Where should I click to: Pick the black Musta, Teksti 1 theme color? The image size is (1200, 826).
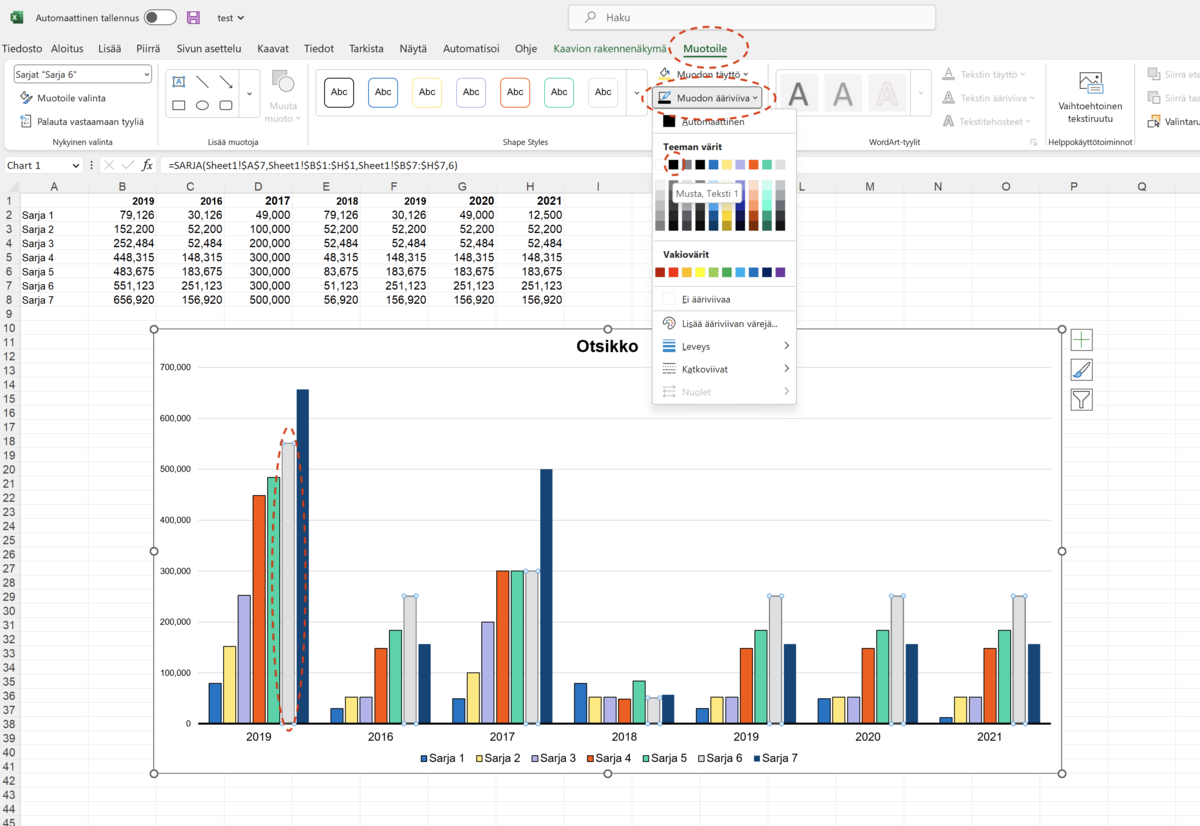(673, 165)
